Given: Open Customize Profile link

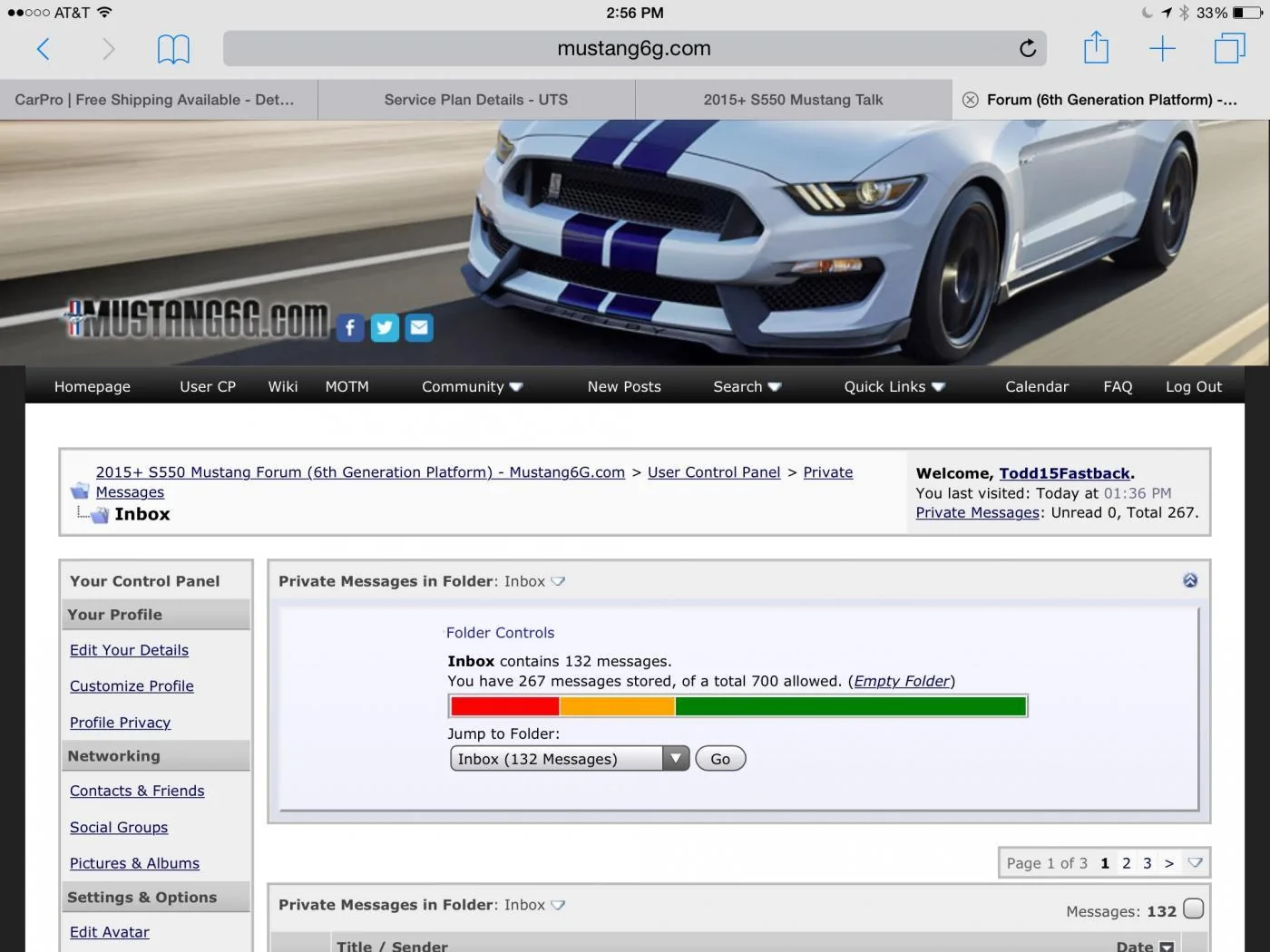Looking at the screenshot, I should [132, 686].
